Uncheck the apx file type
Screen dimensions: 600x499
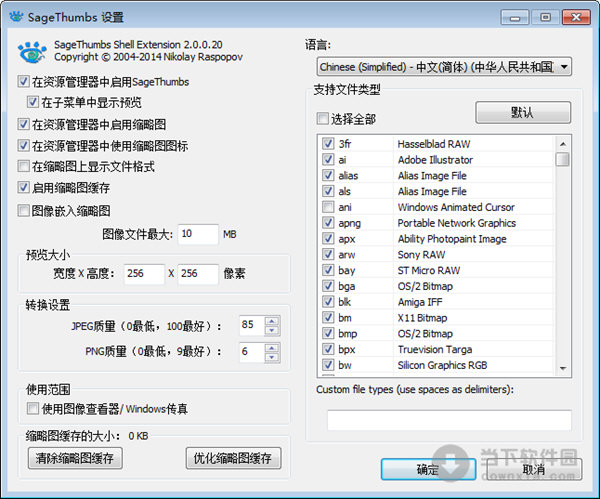tap(328, 238)
